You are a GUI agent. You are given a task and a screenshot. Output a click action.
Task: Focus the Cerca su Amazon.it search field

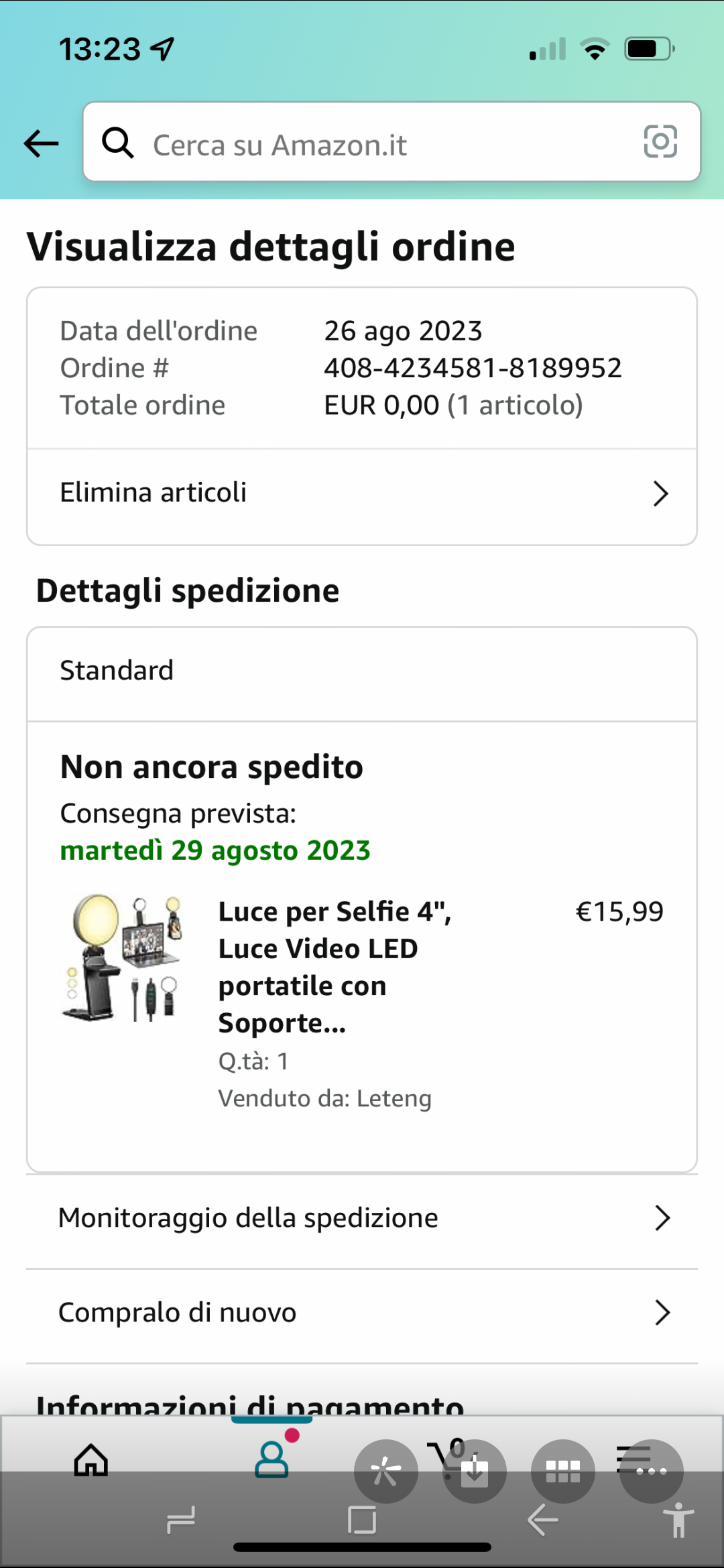coord(389,145)
